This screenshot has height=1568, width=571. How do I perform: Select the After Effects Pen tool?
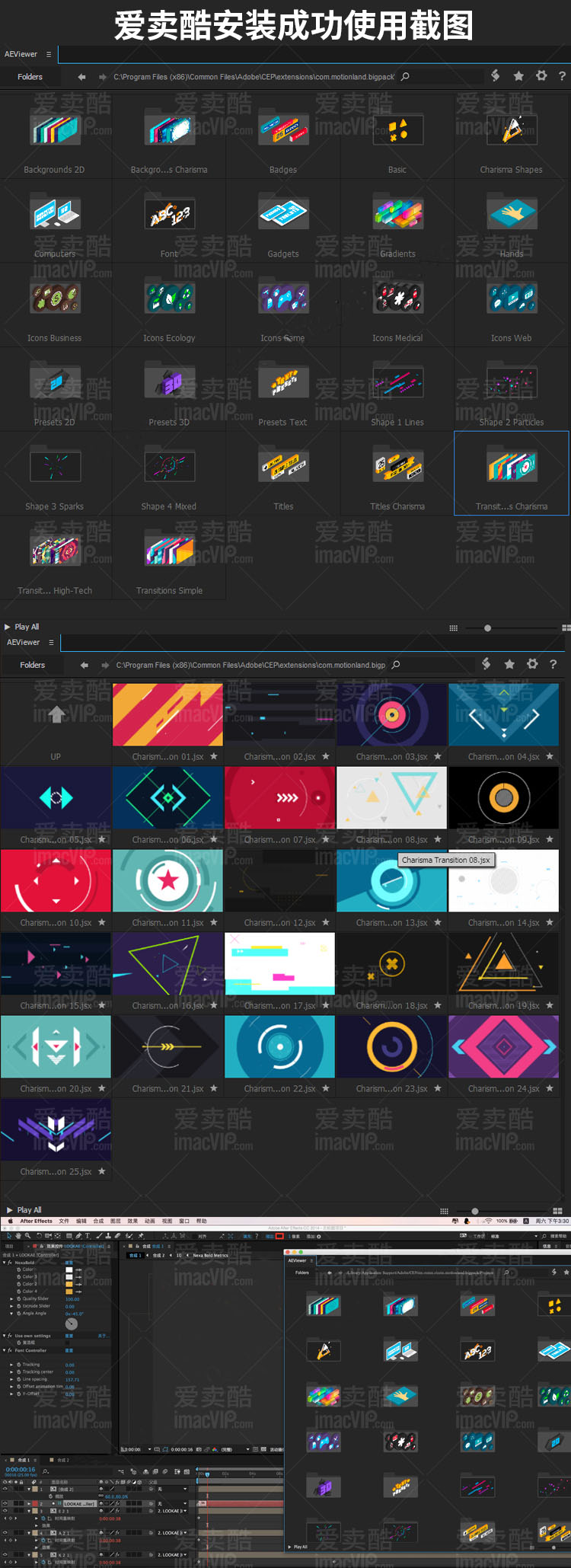[78, 1236]
